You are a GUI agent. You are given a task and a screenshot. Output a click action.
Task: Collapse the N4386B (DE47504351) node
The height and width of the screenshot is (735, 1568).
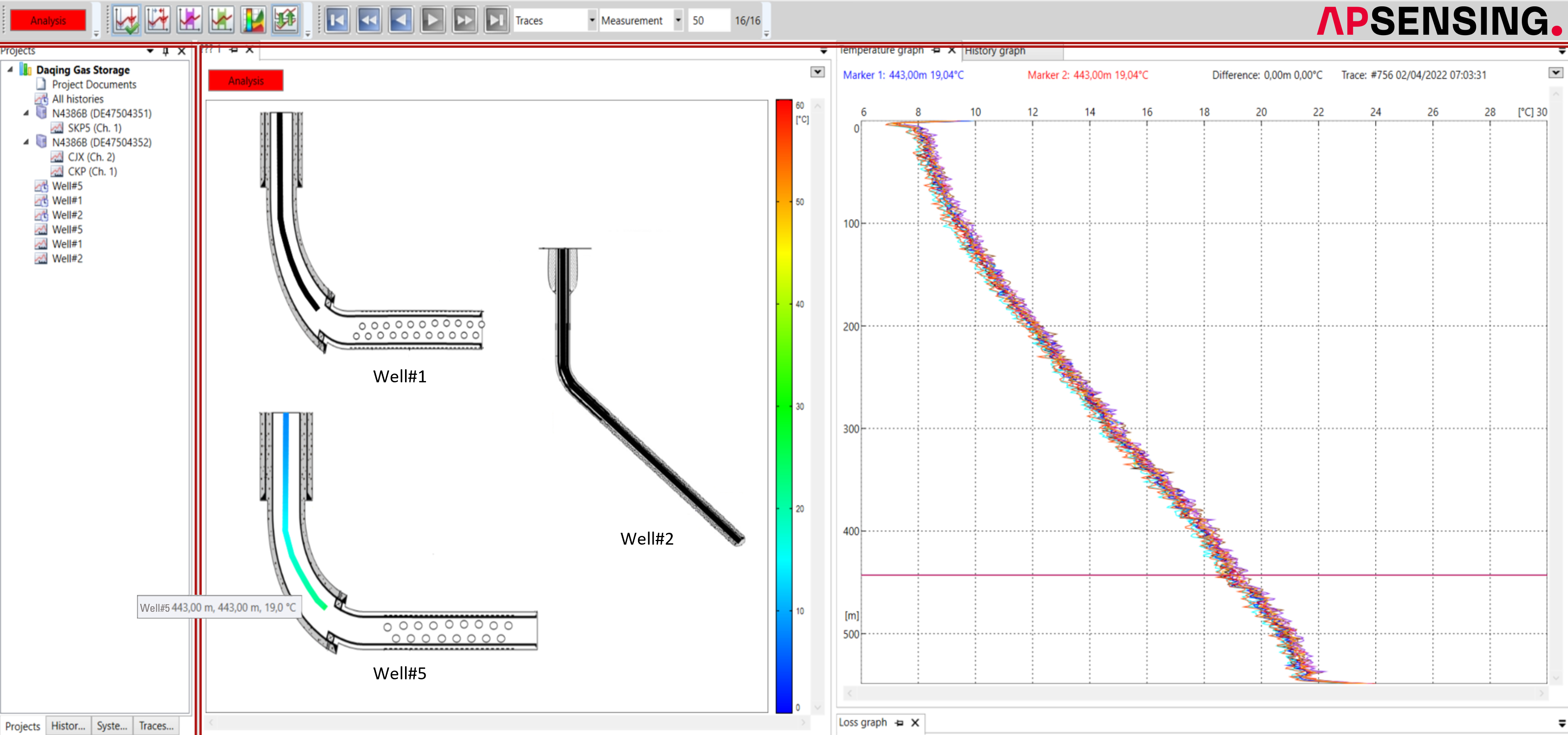pyautogui.click(x=26, y=113)
